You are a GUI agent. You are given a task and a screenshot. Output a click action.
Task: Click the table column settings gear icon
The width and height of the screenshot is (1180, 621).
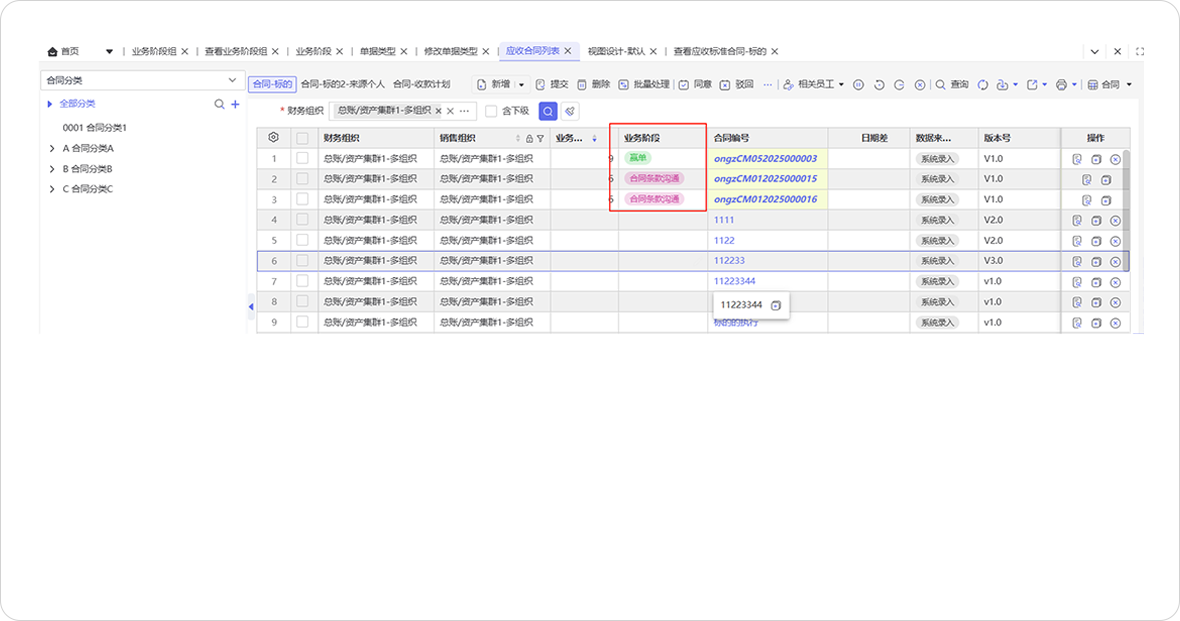pyautogui.click(x=273, y=138)
